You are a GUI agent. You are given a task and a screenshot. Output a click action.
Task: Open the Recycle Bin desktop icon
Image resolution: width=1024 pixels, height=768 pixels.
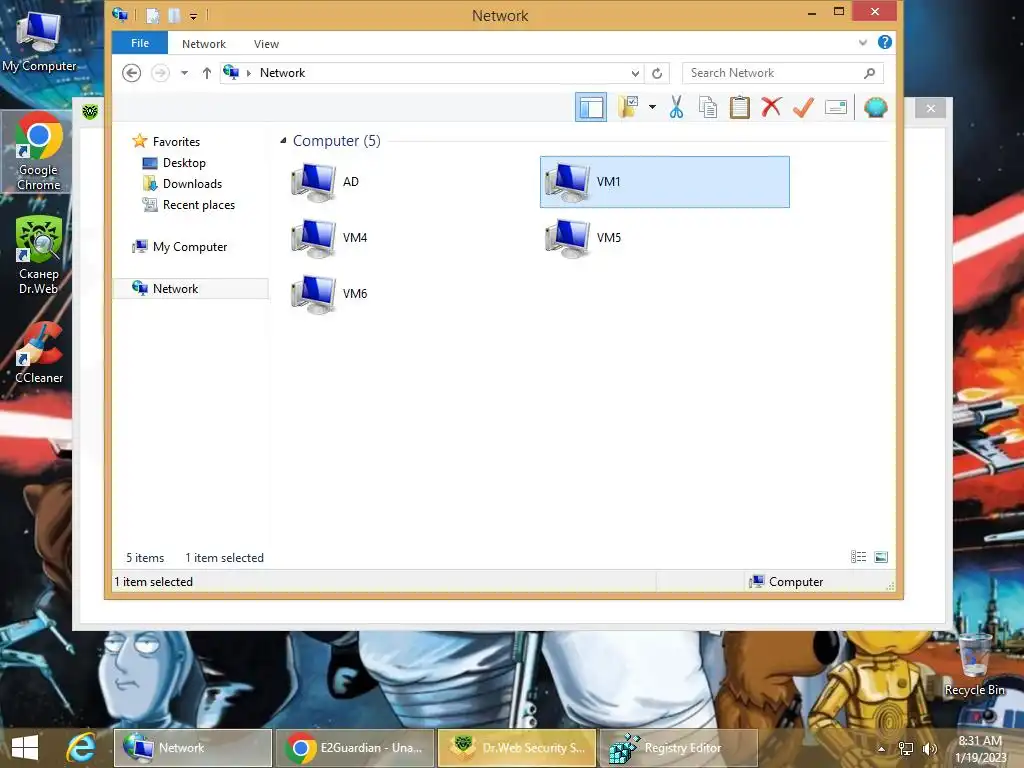coord(974,665)
